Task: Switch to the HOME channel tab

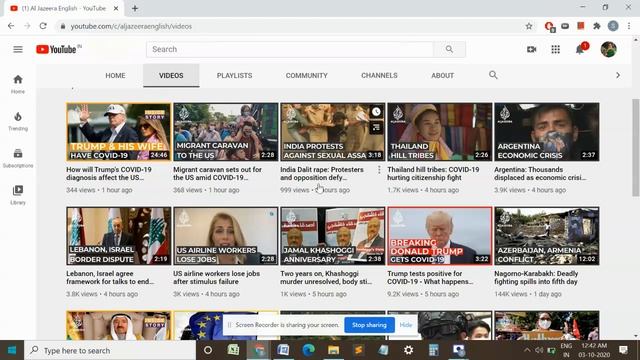Action: point(116,76)
